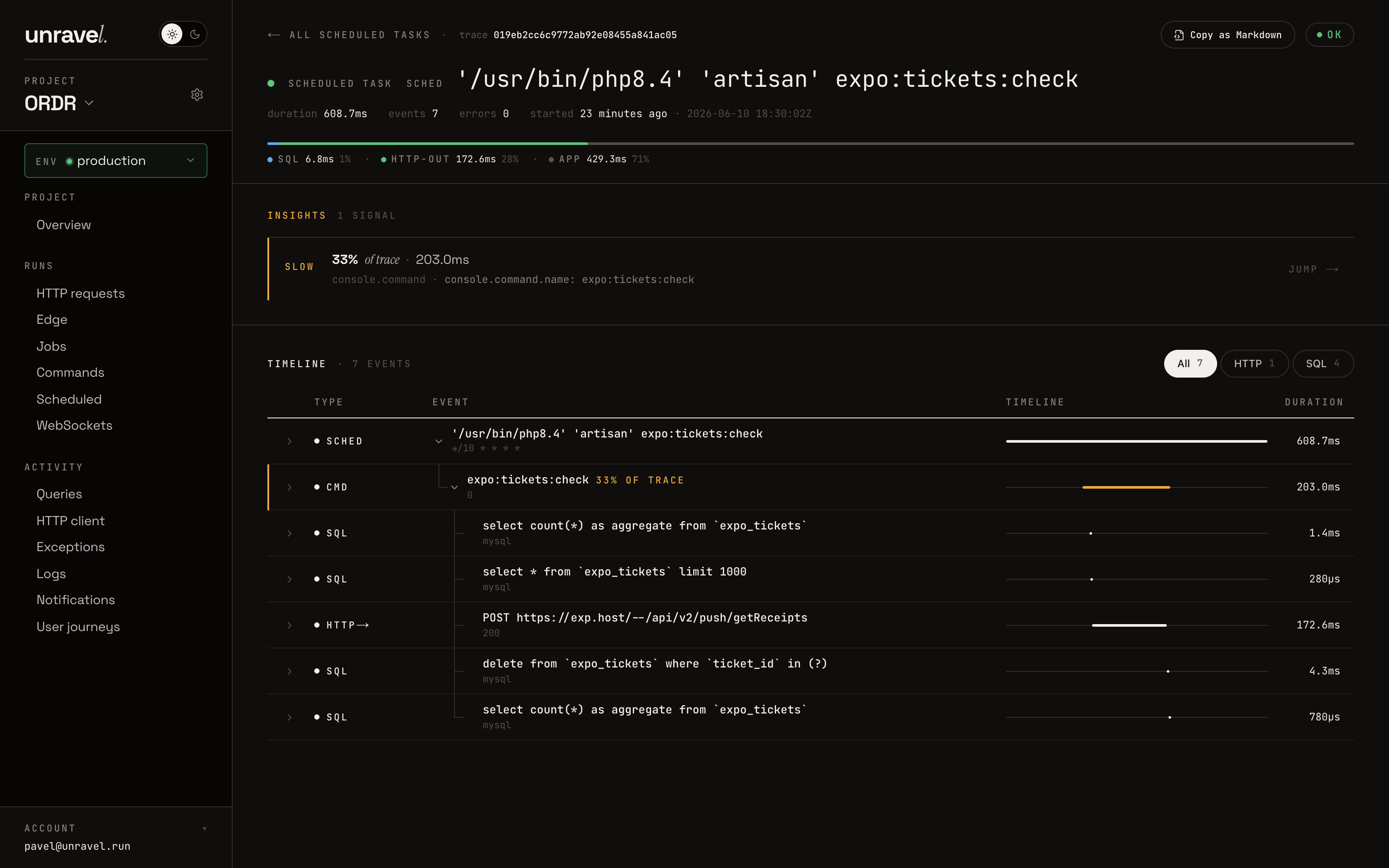Click the SCHED timeline bar
This screenshot has width=1389, height=868.
1136,441
